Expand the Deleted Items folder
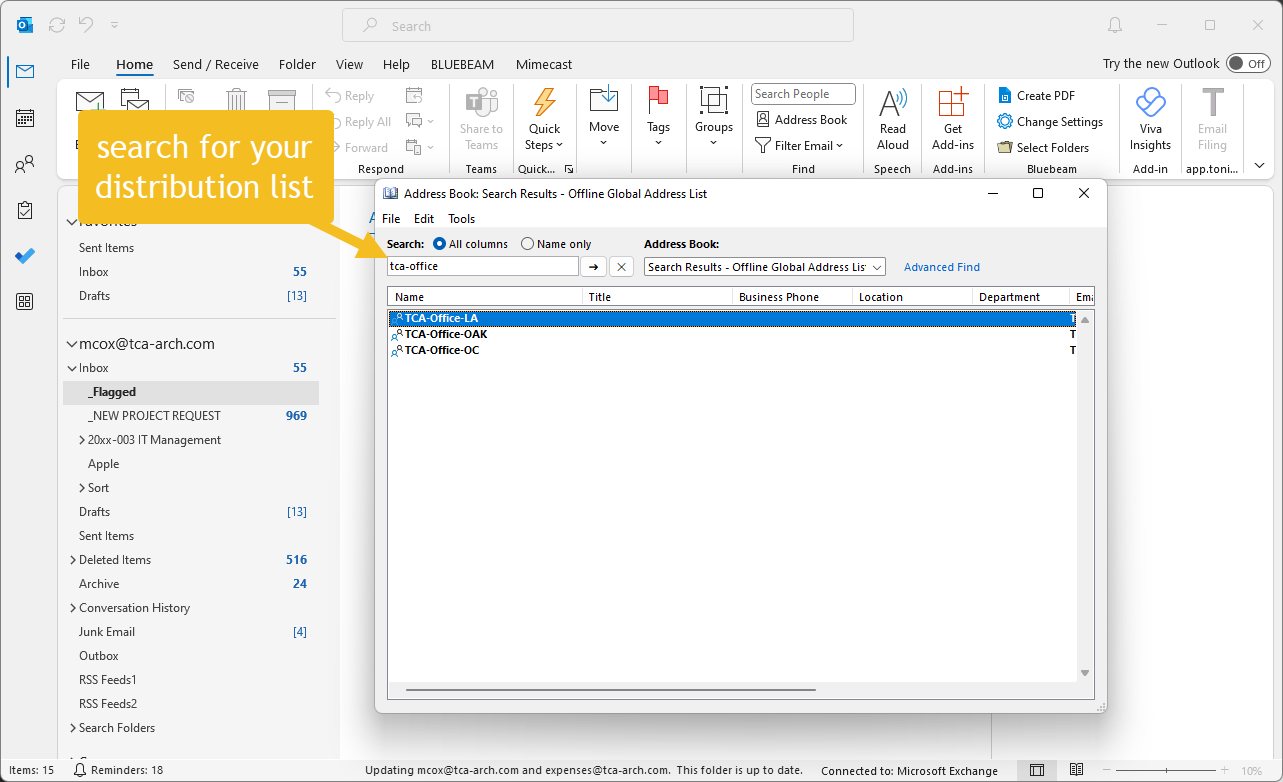 point(73,560)
